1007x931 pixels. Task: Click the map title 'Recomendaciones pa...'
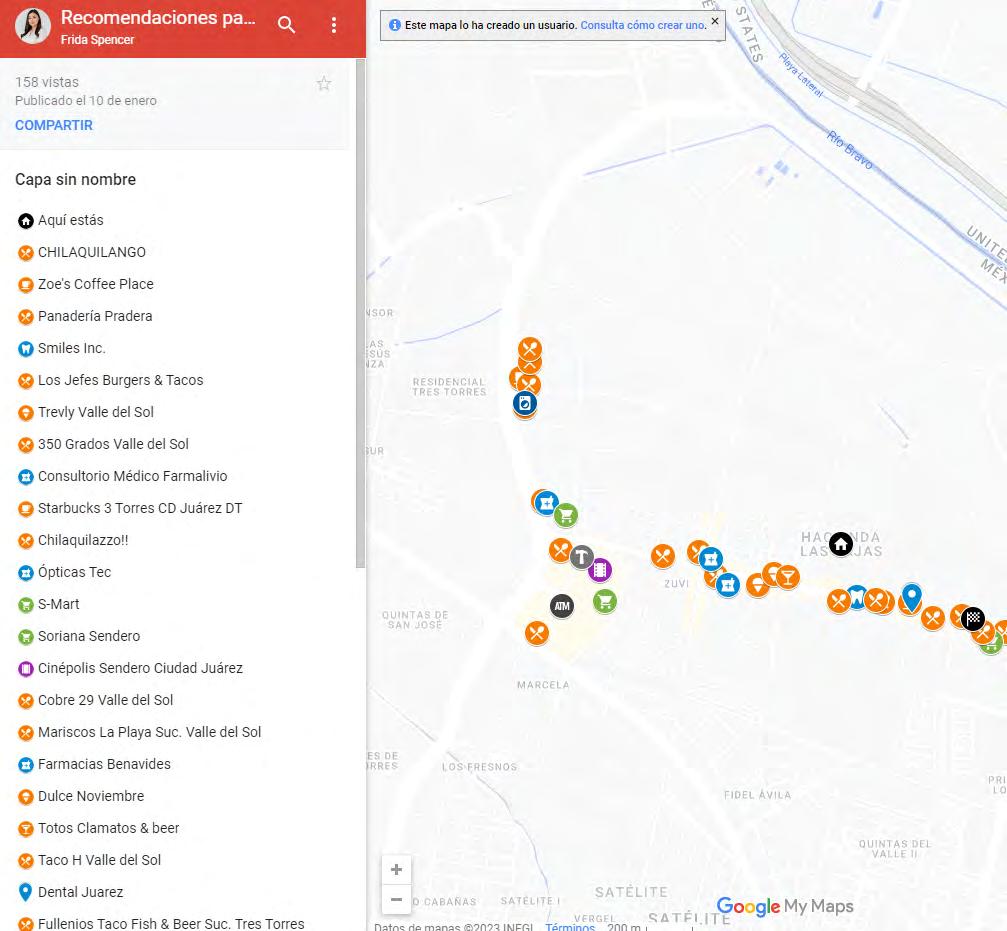pos(158,18)
